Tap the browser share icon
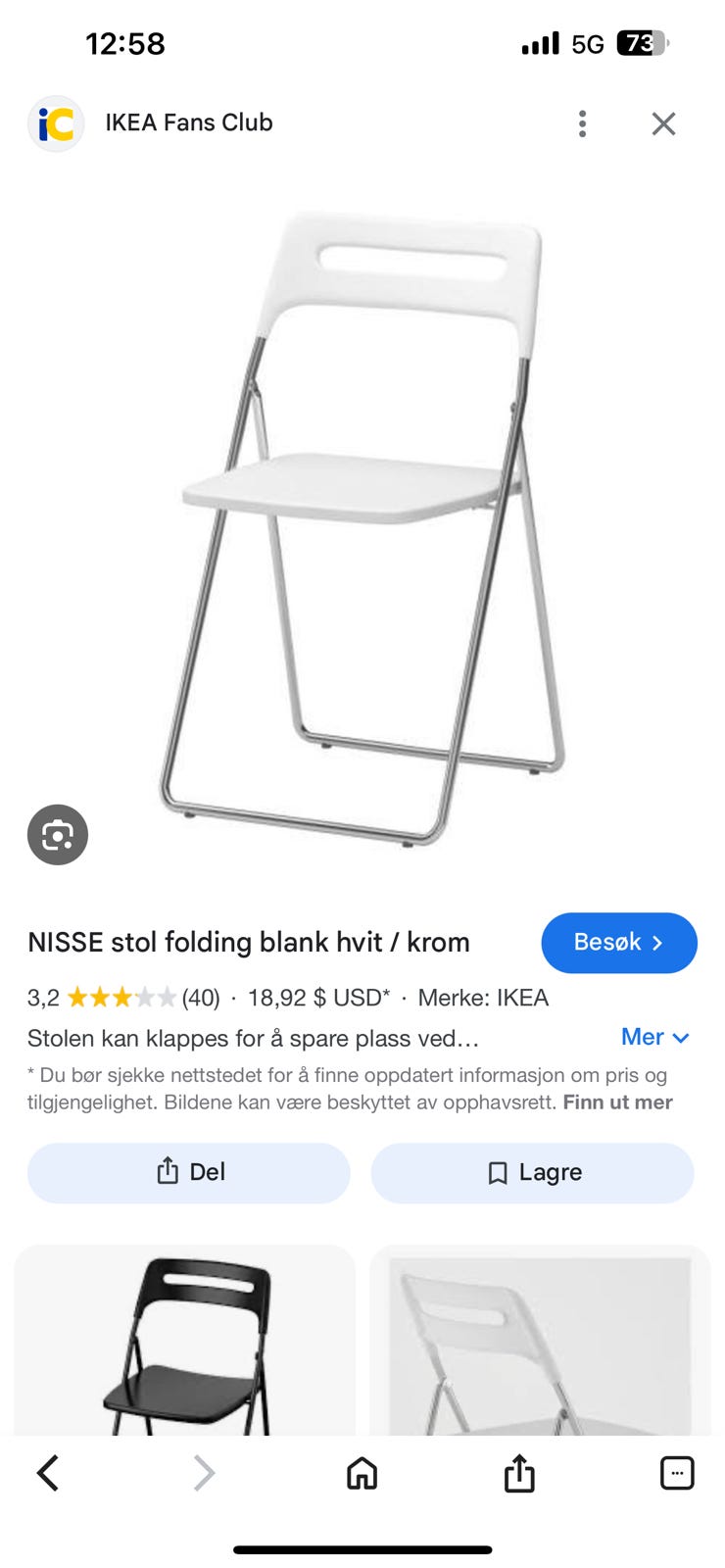 [x=519, y=1473]
